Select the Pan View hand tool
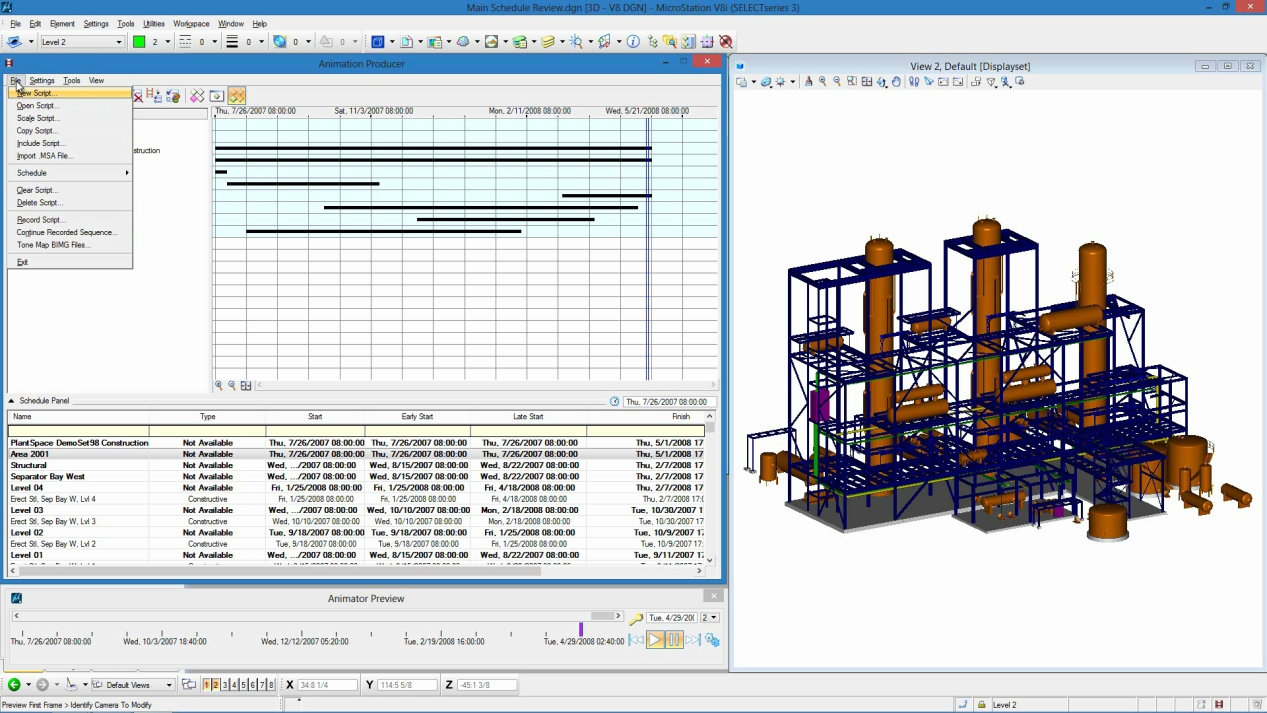Screen dimensions: 1267x713 896,82
